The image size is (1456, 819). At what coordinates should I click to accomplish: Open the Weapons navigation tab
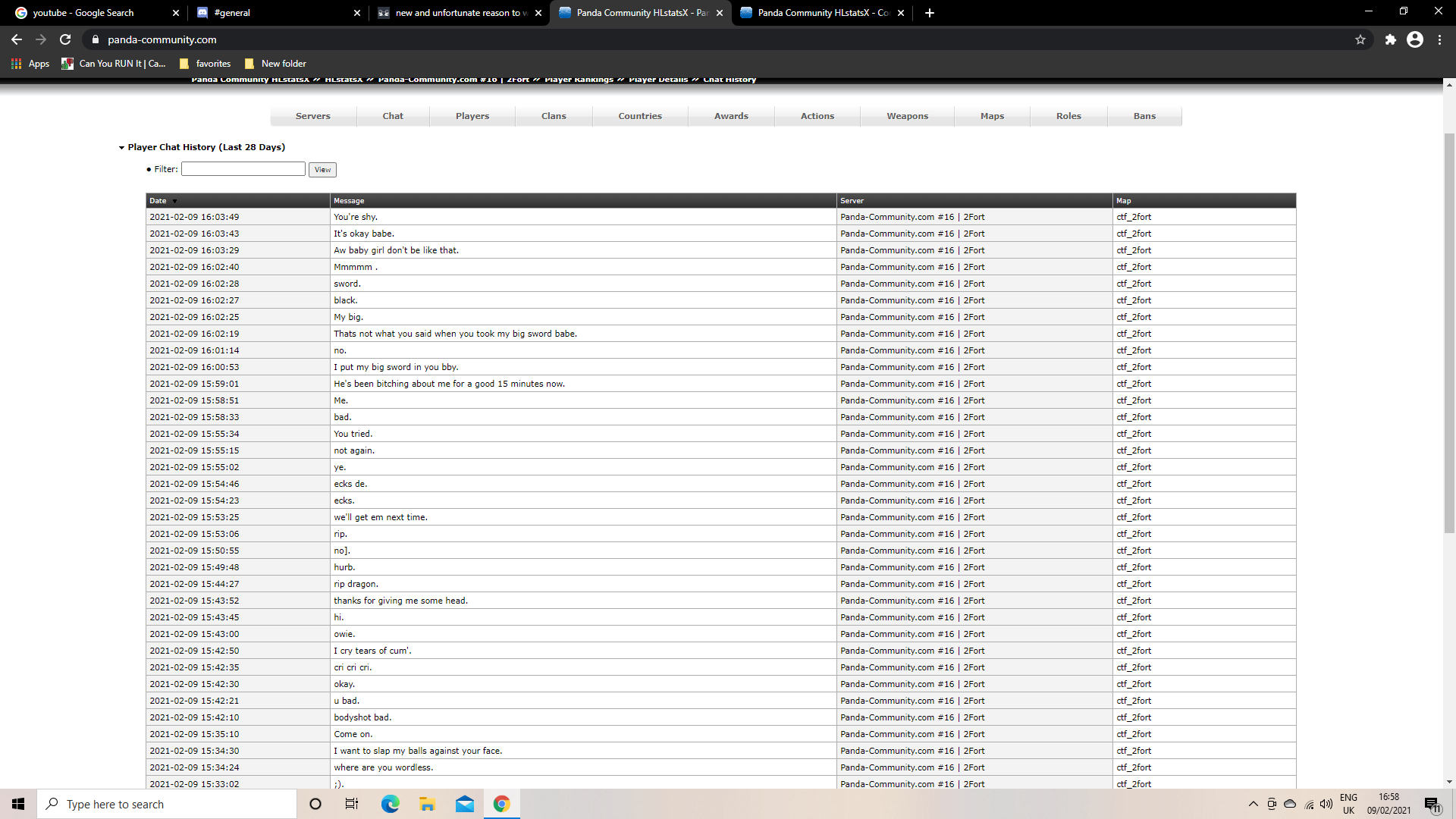click(907, 116)
